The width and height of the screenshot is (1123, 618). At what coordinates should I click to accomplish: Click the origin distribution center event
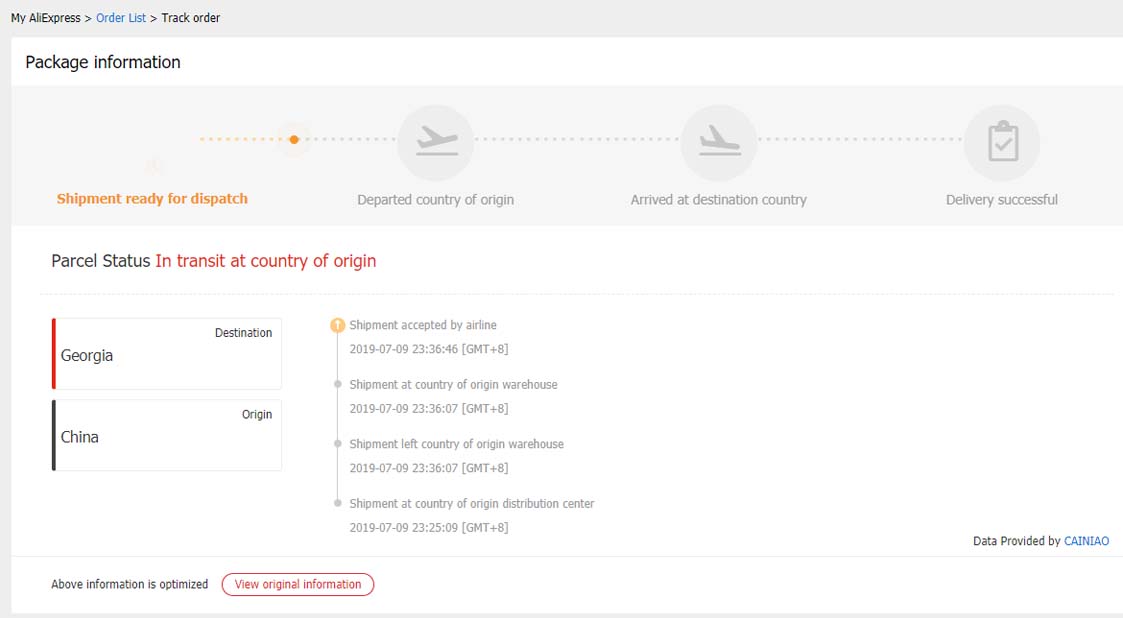(x=471, y=504)
